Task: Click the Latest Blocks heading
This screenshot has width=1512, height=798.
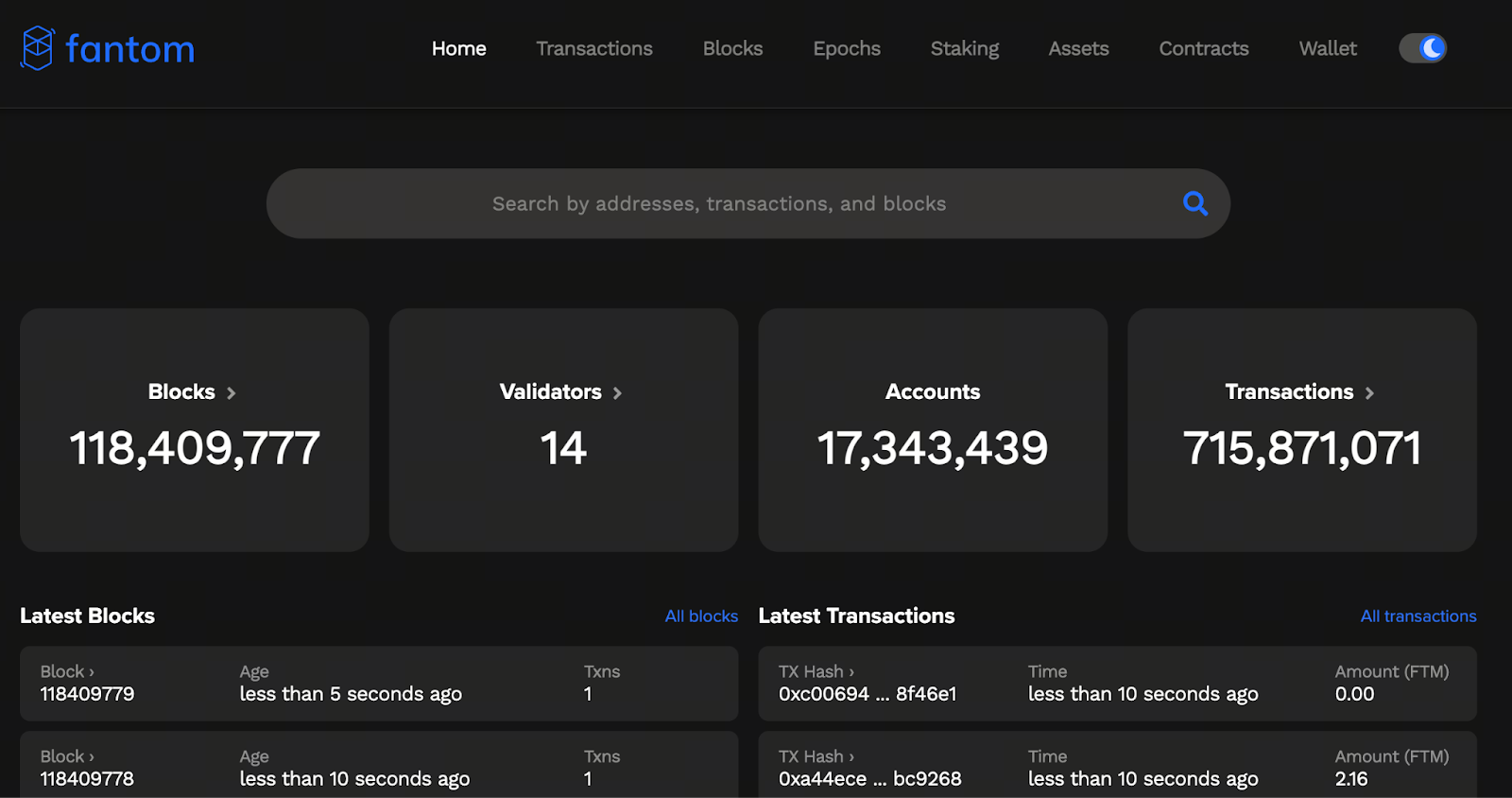Action: 87,616
